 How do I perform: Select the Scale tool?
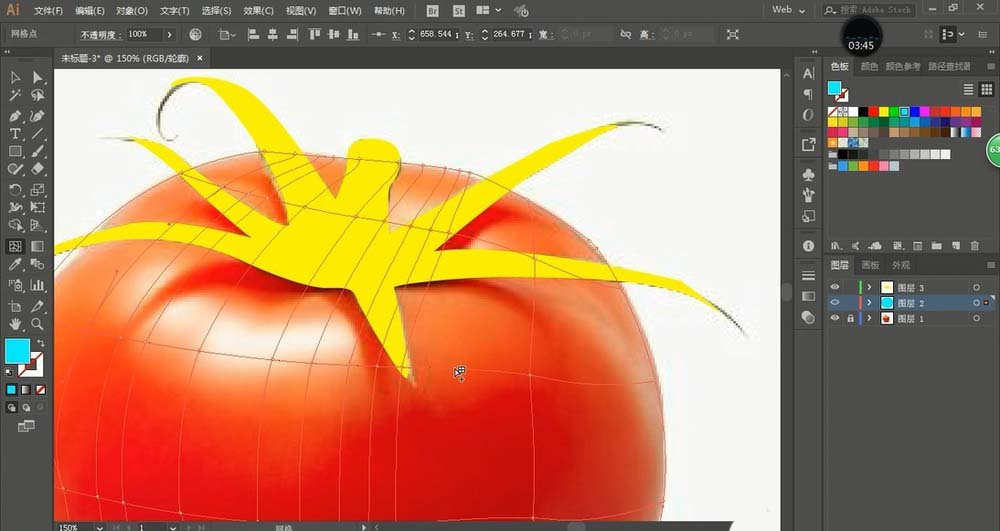[38, 190]
